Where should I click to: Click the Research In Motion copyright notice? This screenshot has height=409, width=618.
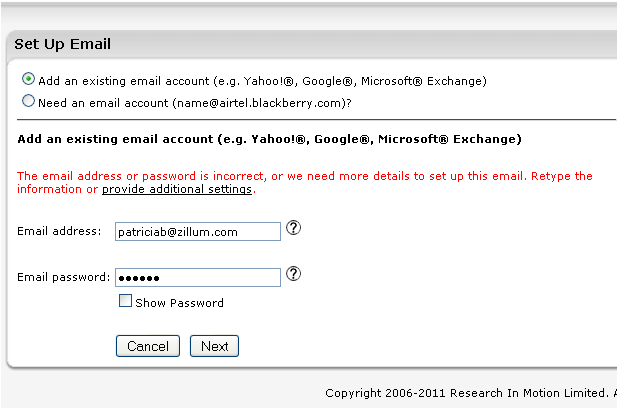(x=470, y=392)
